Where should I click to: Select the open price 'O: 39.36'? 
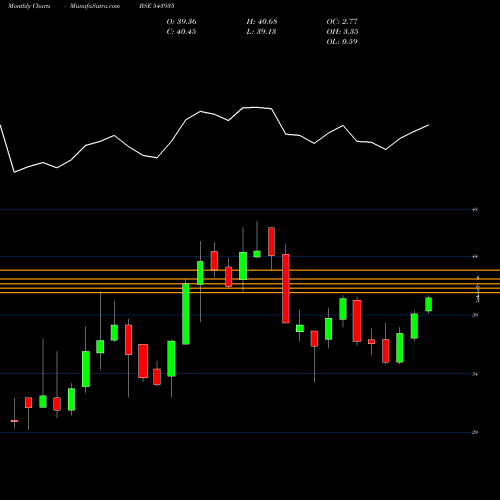(181, 22)
